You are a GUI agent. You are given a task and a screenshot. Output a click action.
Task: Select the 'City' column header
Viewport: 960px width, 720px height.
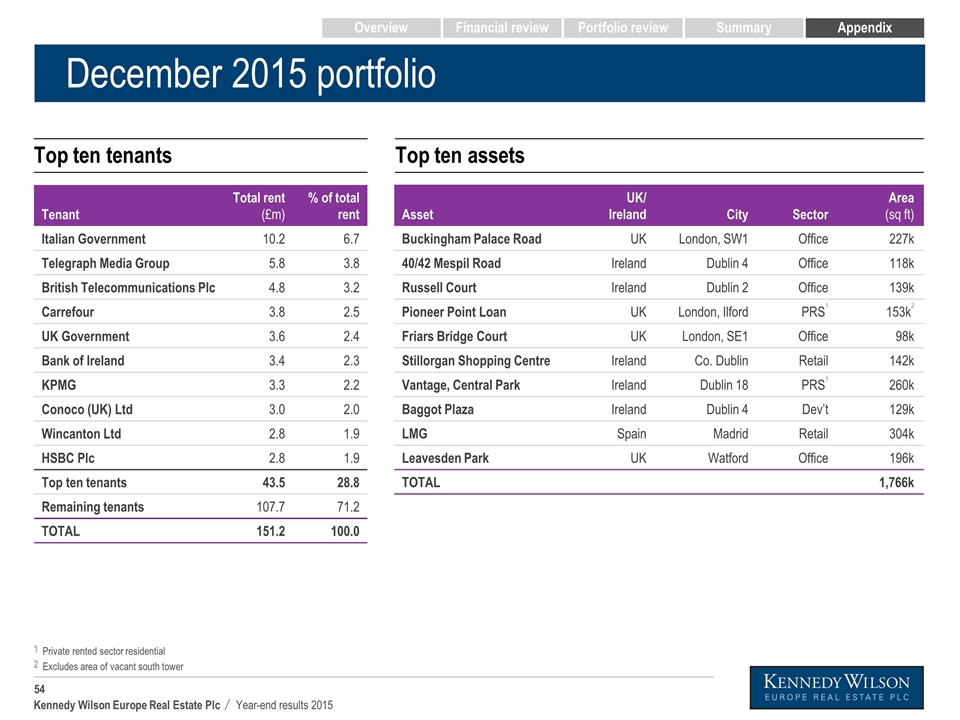coord(737,214)
